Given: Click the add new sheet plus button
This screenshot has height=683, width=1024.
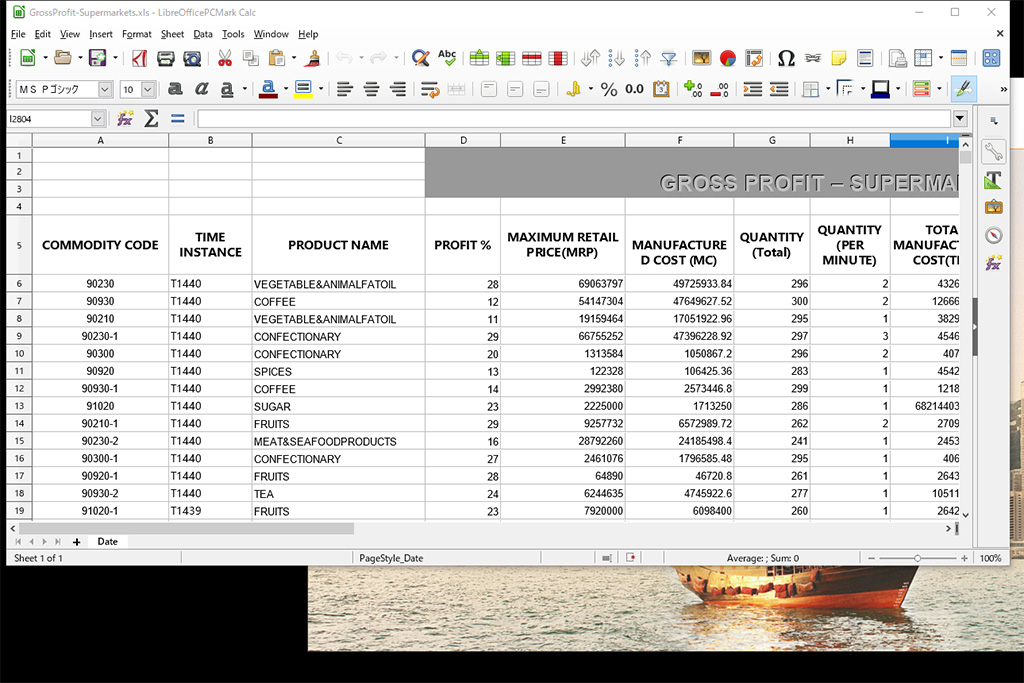Looking at the screenshot, I should pyautogui.click(x=77, y=541).
